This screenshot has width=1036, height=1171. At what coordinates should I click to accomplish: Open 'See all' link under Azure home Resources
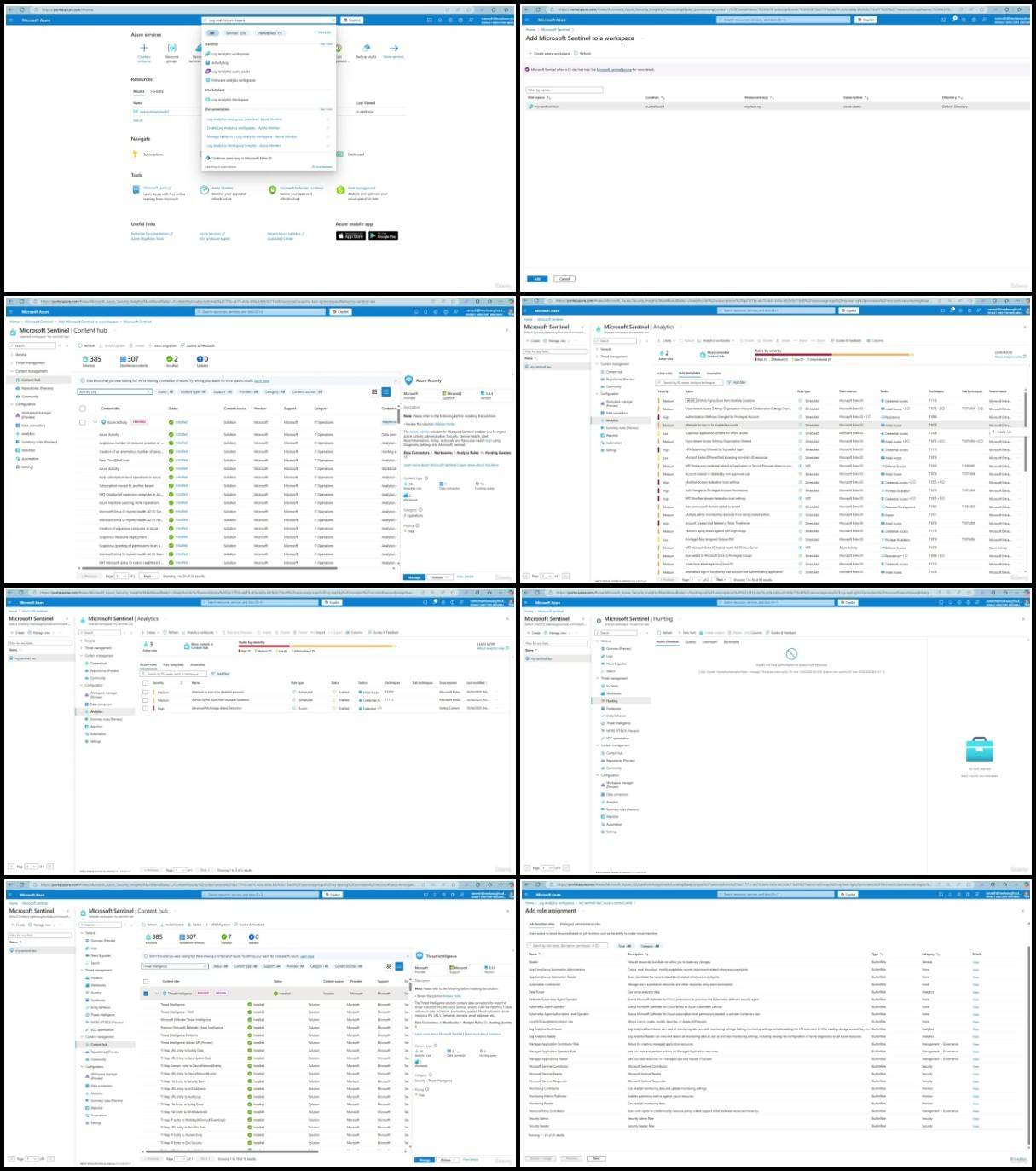tap(138, 120)
